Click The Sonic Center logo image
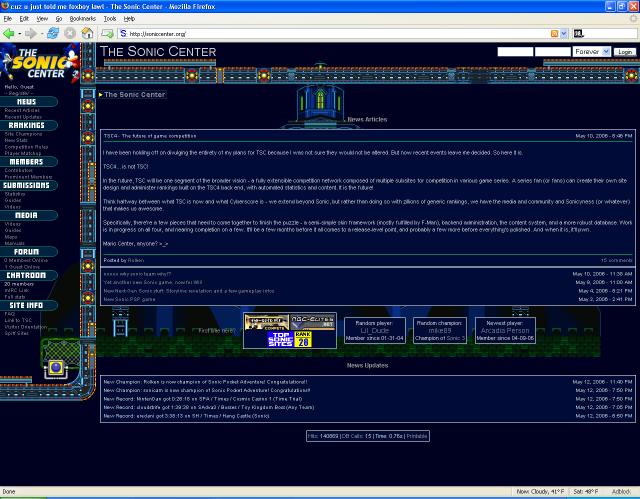 pos(40,63)
